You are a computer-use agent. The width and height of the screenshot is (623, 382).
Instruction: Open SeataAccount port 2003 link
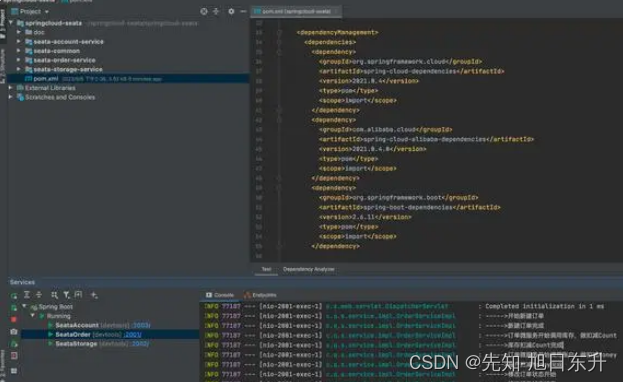[141, 325]
